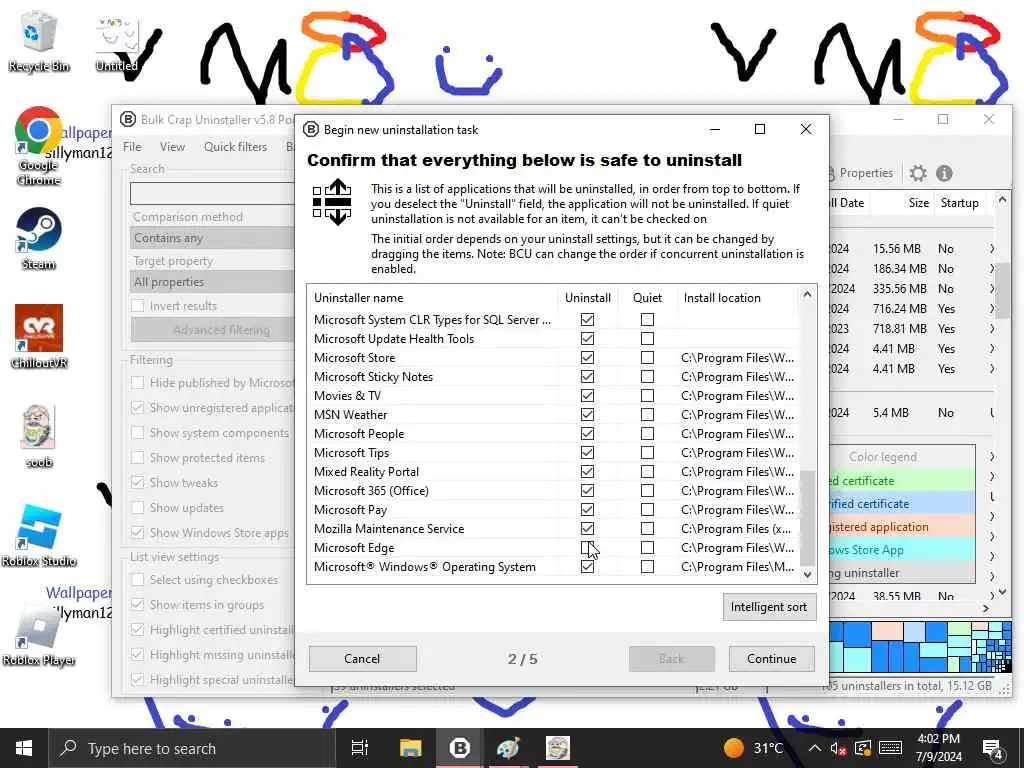
Task: Launch Roblox Player desktop shortcut
Action: point(39,635)
